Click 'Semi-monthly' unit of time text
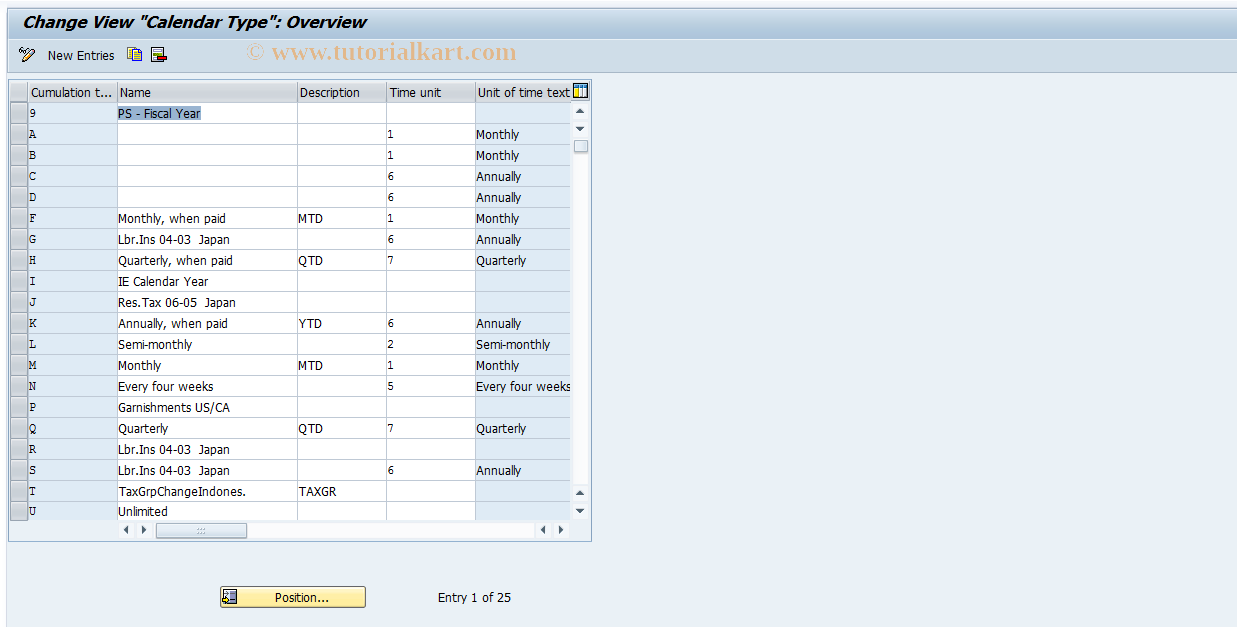 [523, 344]
